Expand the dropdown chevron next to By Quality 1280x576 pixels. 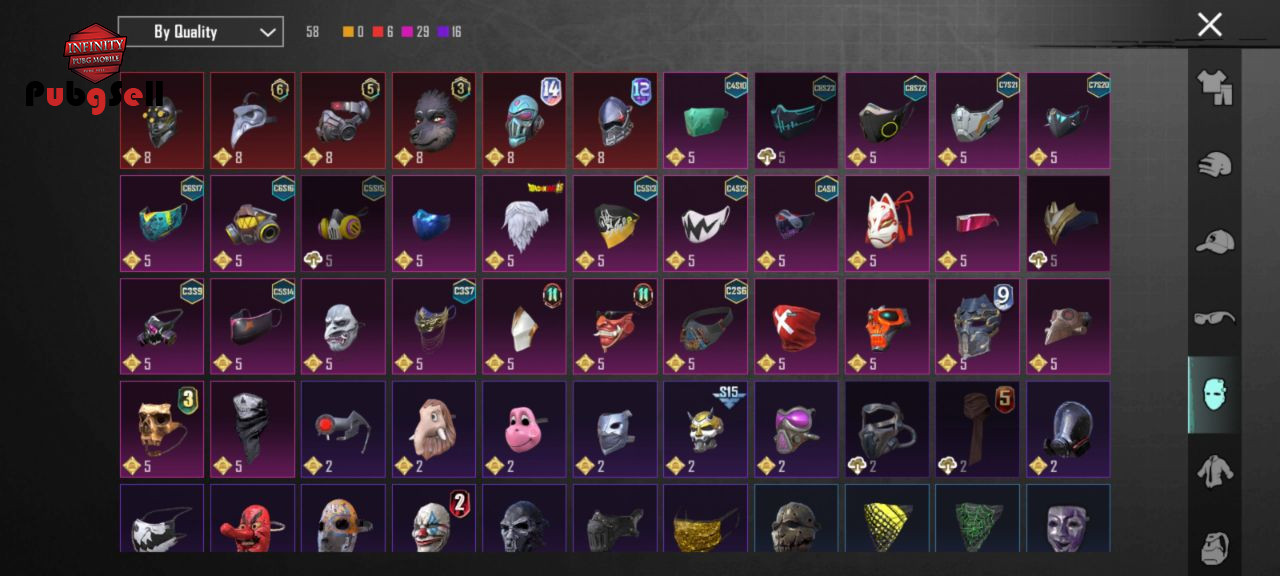tap(267, 32)
